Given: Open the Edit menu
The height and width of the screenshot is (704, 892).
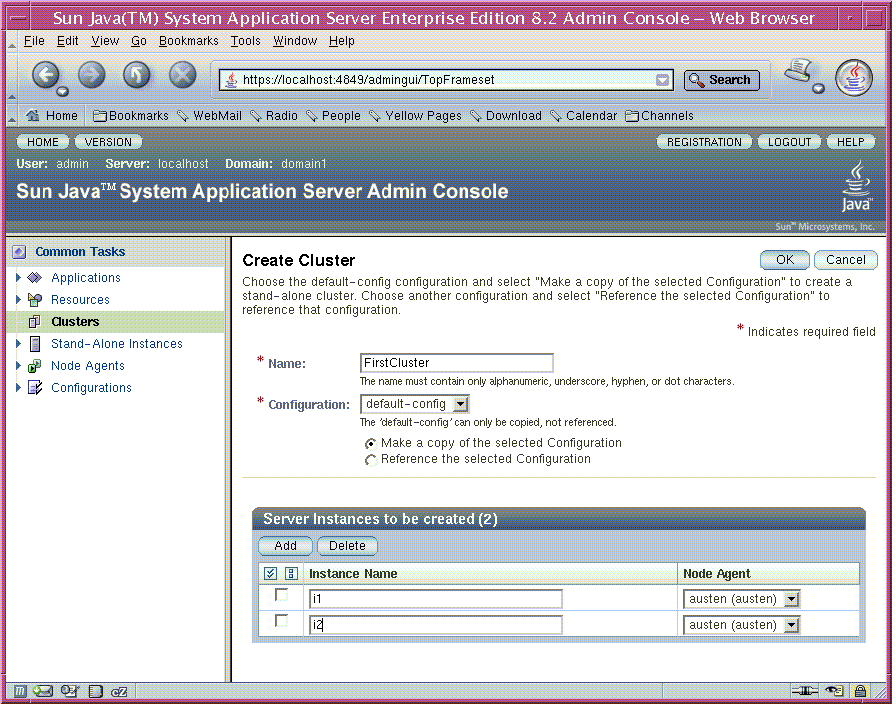Looking at the screenshot, I should point(68,41).
